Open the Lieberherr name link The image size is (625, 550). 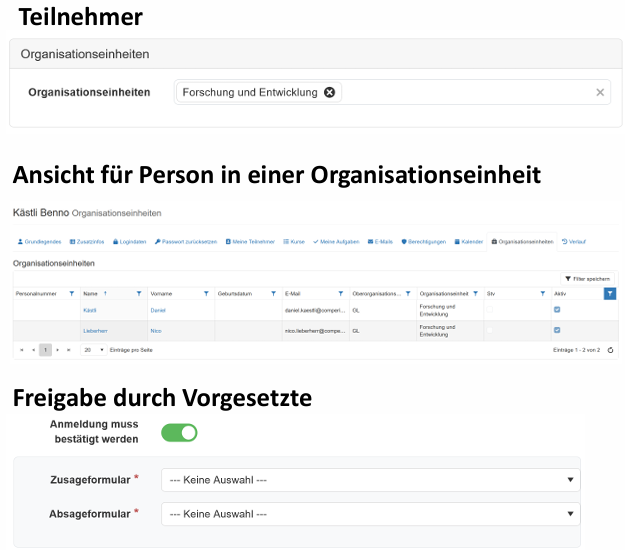coord(95,331)
